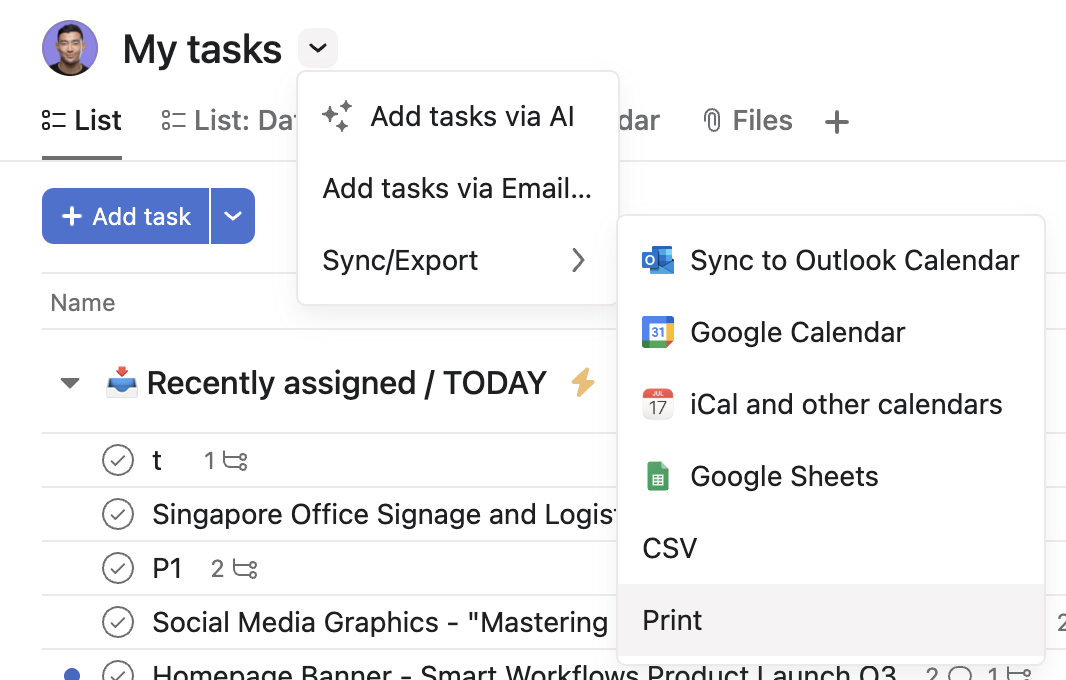
Task: Click the Google Calendar icon
Action: pyautogui.click(x=657, y=332)
